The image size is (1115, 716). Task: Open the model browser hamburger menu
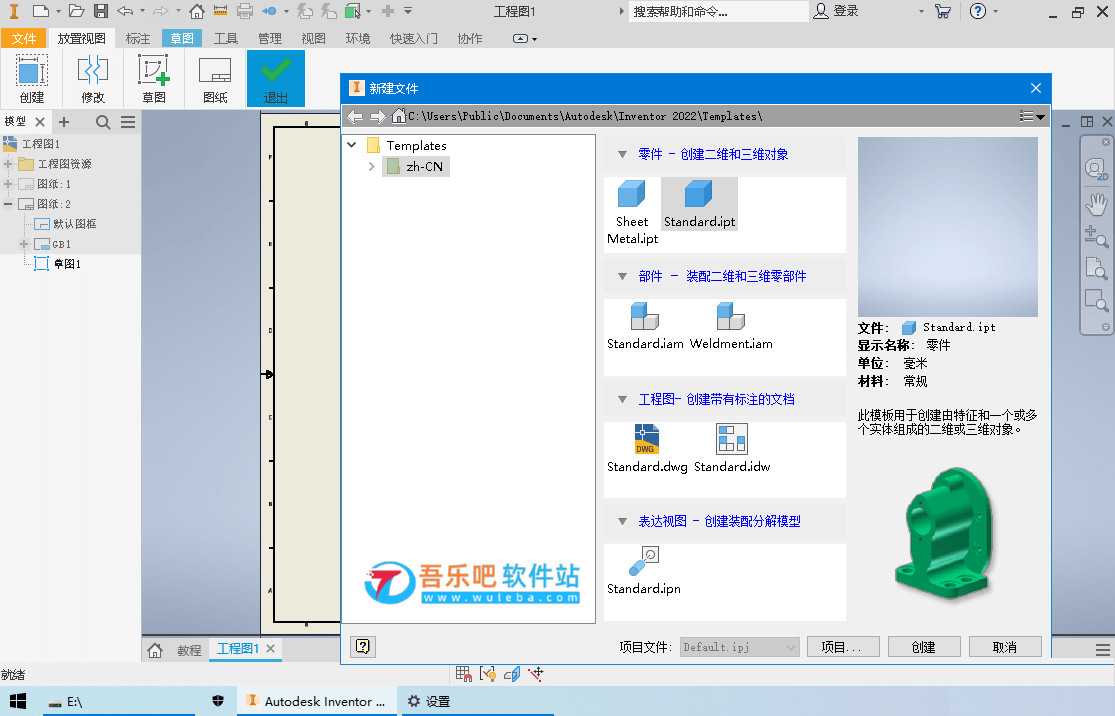click(128, 122)
